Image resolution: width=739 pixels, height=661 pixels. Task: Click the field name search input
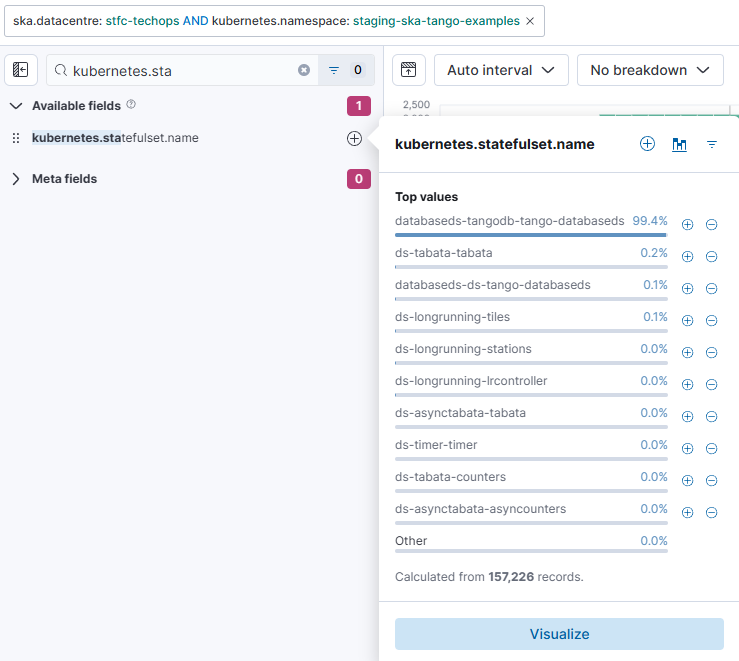pyautogui.click(x=182, y=70)
